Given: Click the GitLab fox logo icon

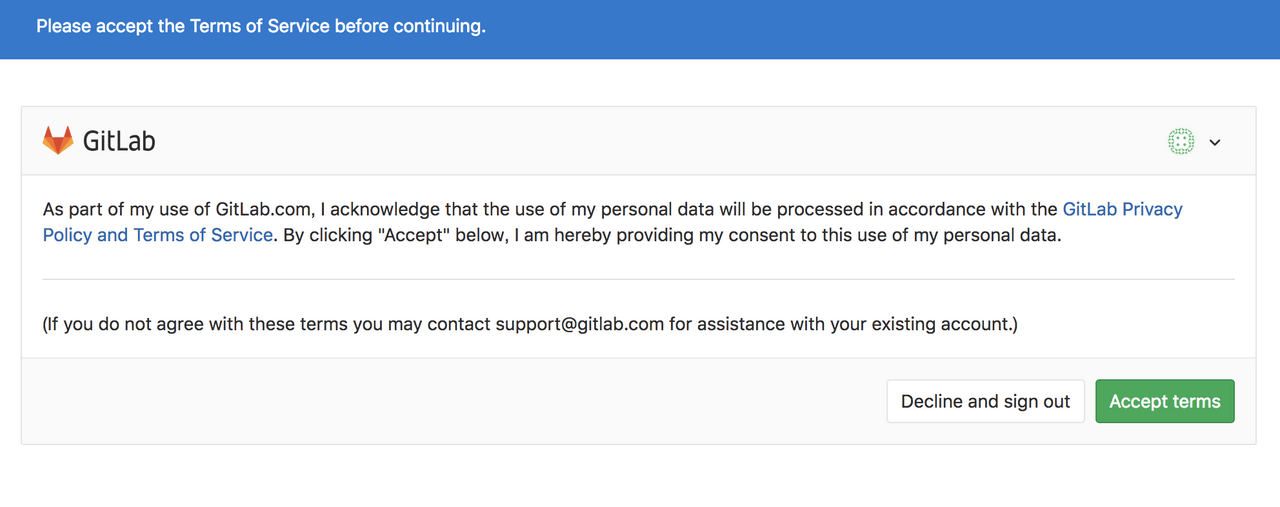Looking at the screenshot, I should pos(58,141).
